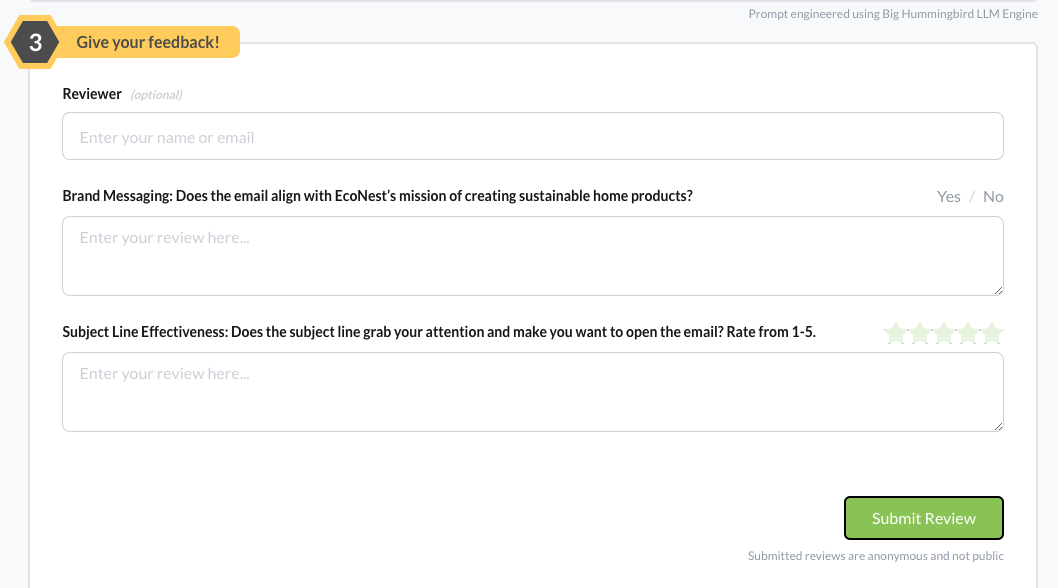Screen dimensions: 1057x588
Task: Click the Reviewer name or email field
Action: click(532, 137)
